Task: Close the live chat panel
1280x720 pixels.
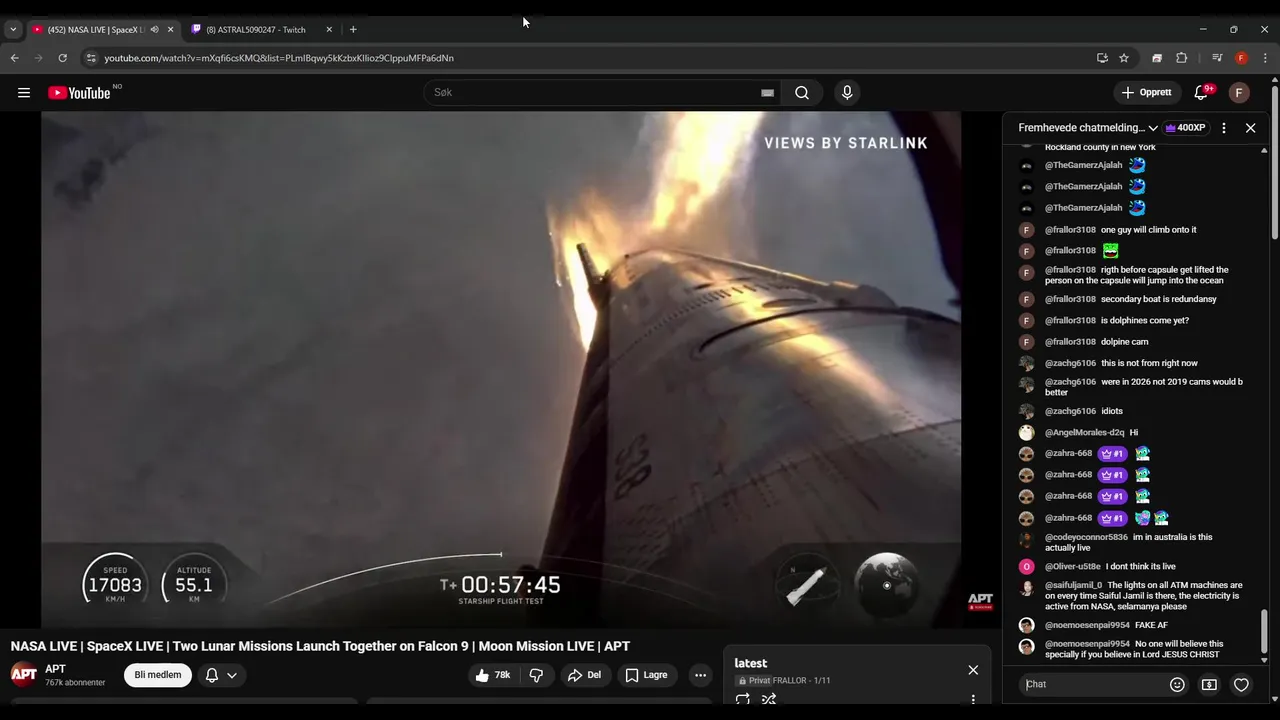Action: point(1250,128)
